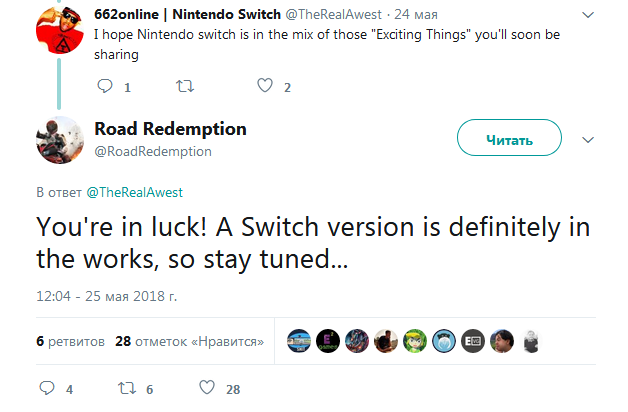Open the E2 games liker avatar
This screenshot has width=628, height=412.
(x=328, y=341)
